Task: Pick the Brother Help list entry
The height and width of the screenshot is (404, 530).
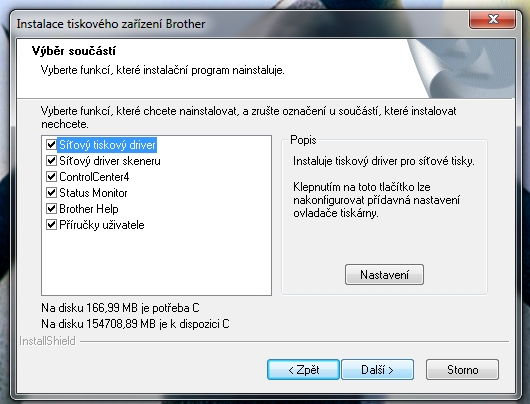Action: coord(89,209)
